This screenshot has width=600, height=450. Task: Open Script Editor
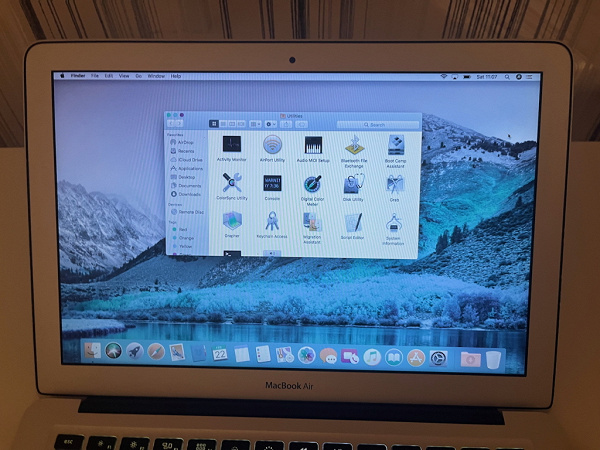pos(353,223)
